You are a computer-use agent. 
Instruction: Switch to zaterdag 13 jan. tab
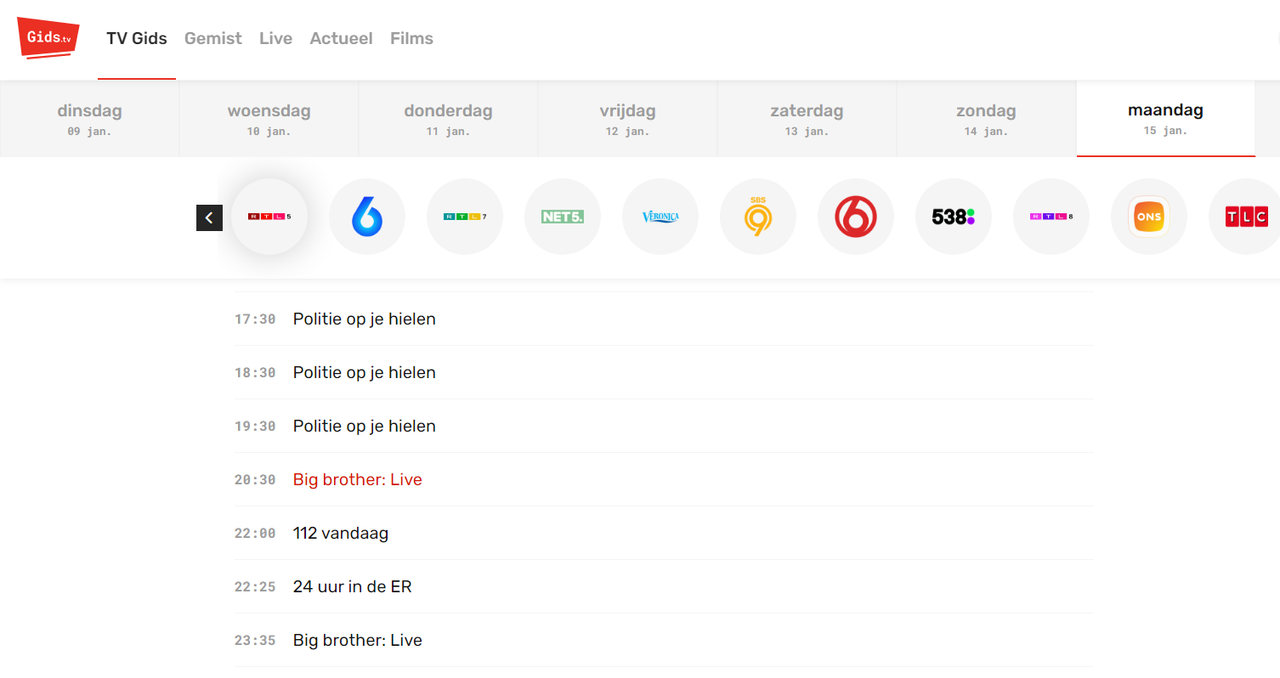pos(807,119)
